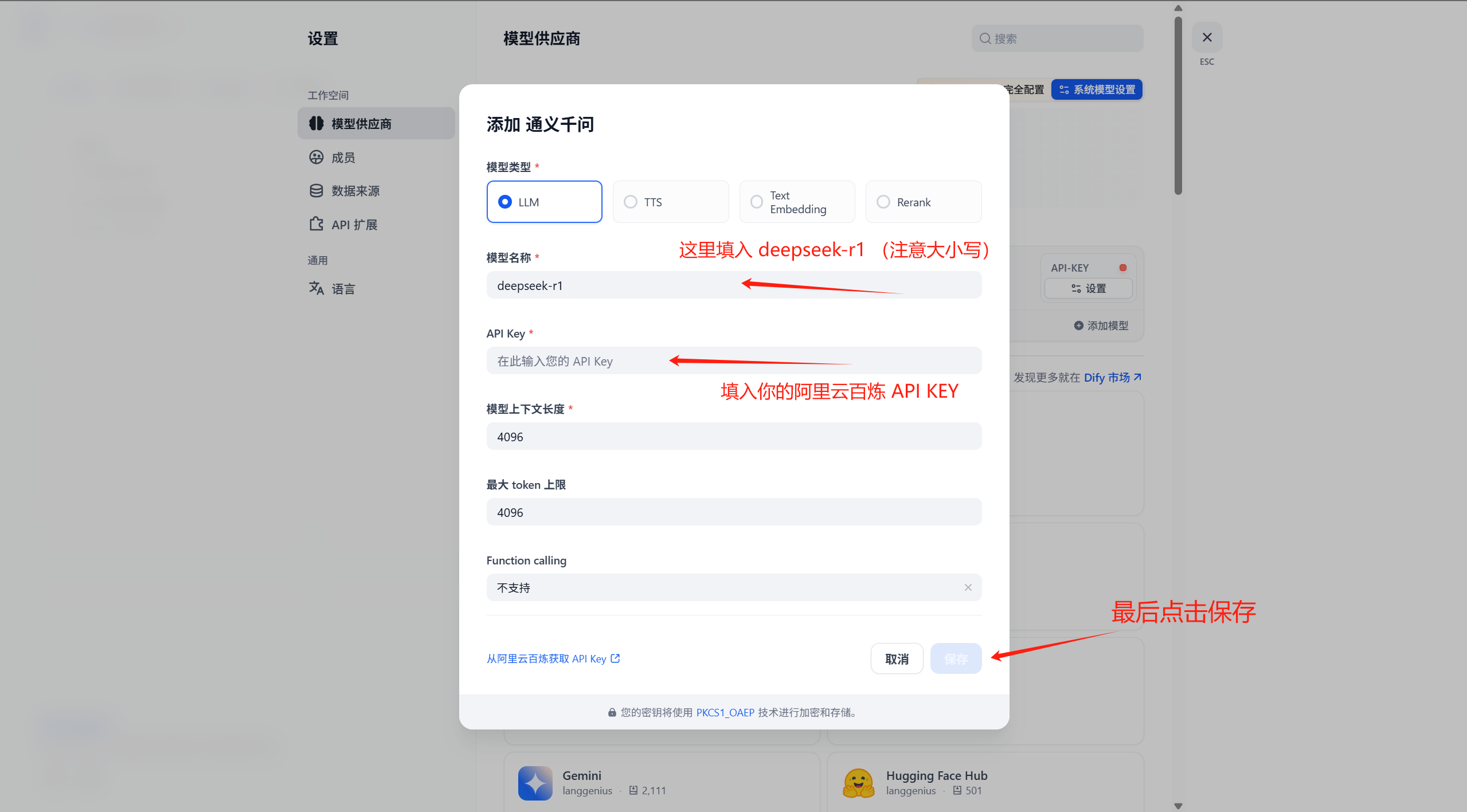Select the LLM radio button
This screenshot has height=812, width=1467.
[504, 201]
